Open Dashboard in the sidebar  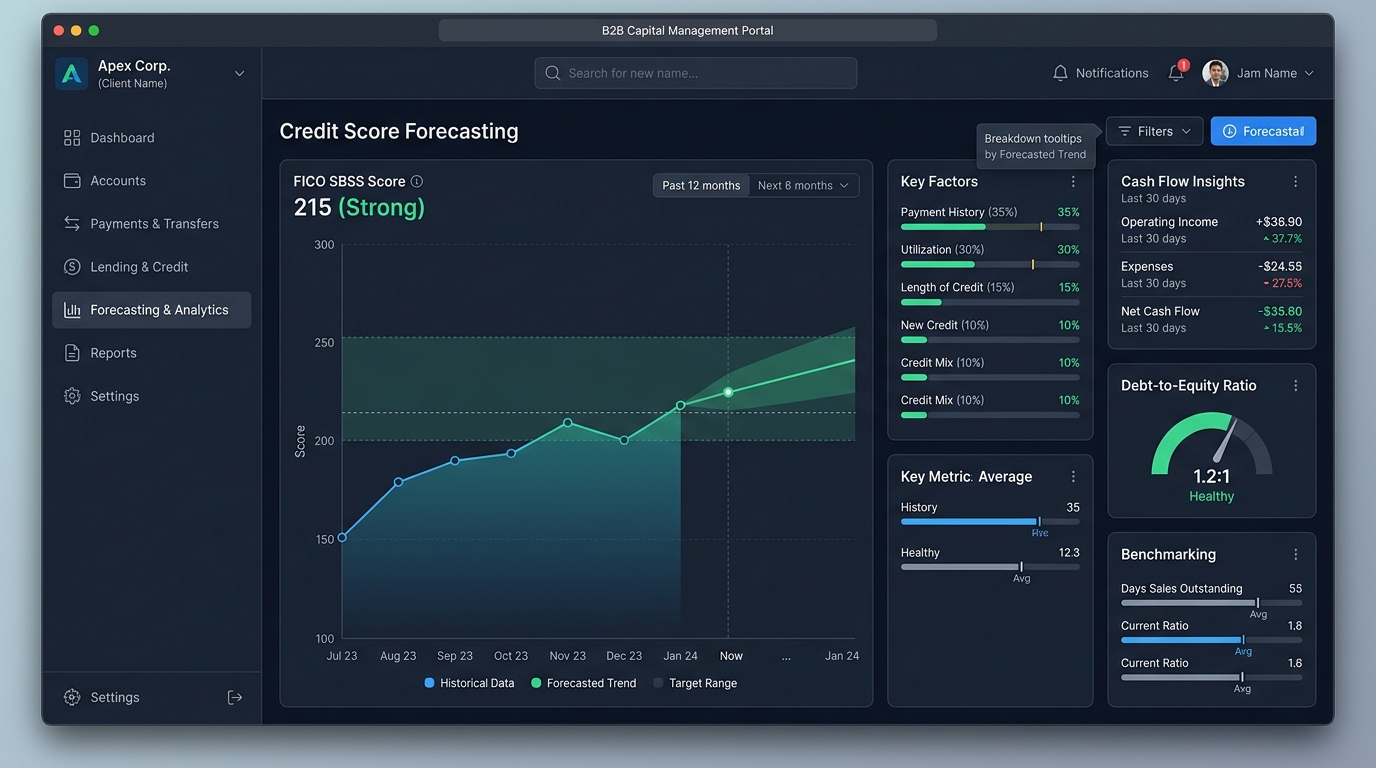pos(151,138)
